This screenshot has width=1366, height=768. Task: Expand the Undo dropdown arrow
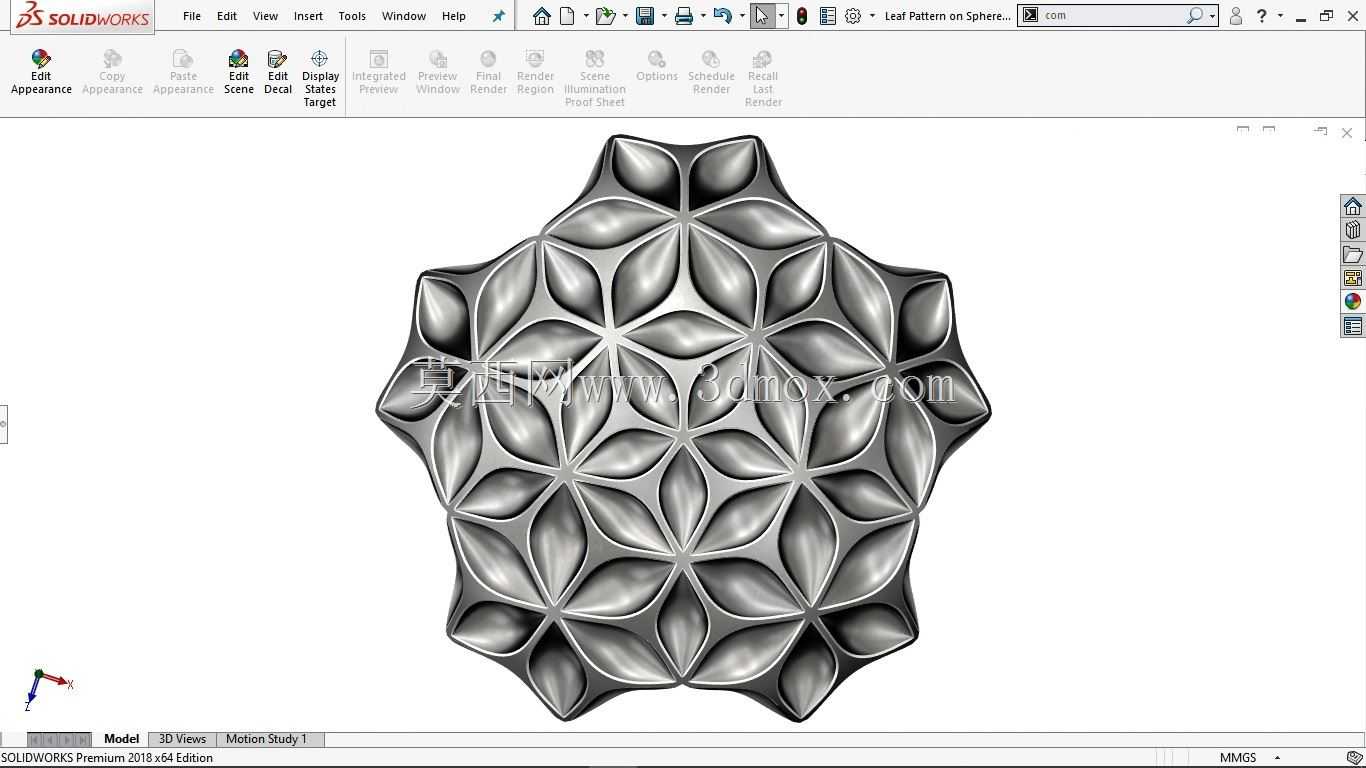point(742,16)
